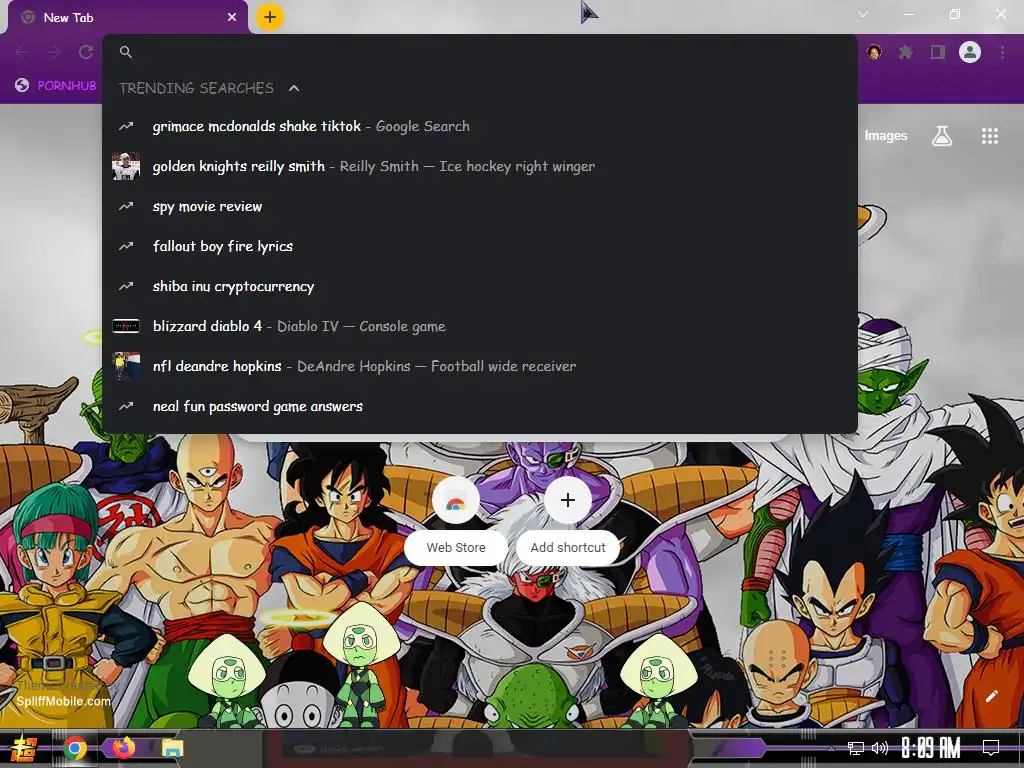
Task: Click the volume speaker icon in tray
Action: [880, 748]
